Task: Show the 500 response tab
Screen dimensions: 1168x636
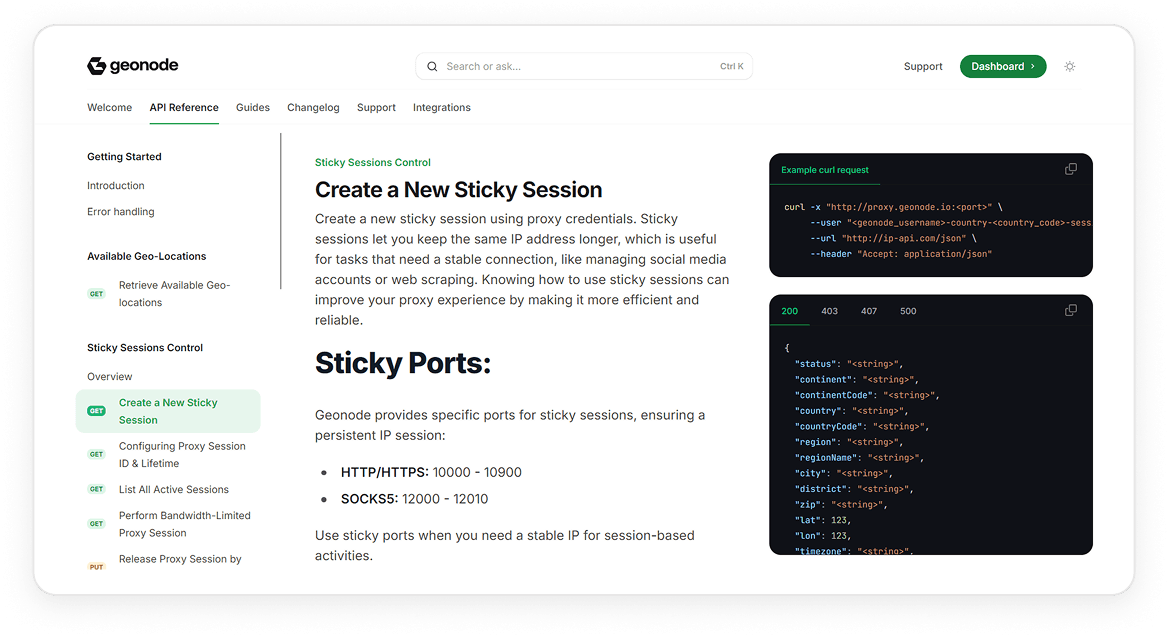Action: pyautogui.click(x=908, y=311)
